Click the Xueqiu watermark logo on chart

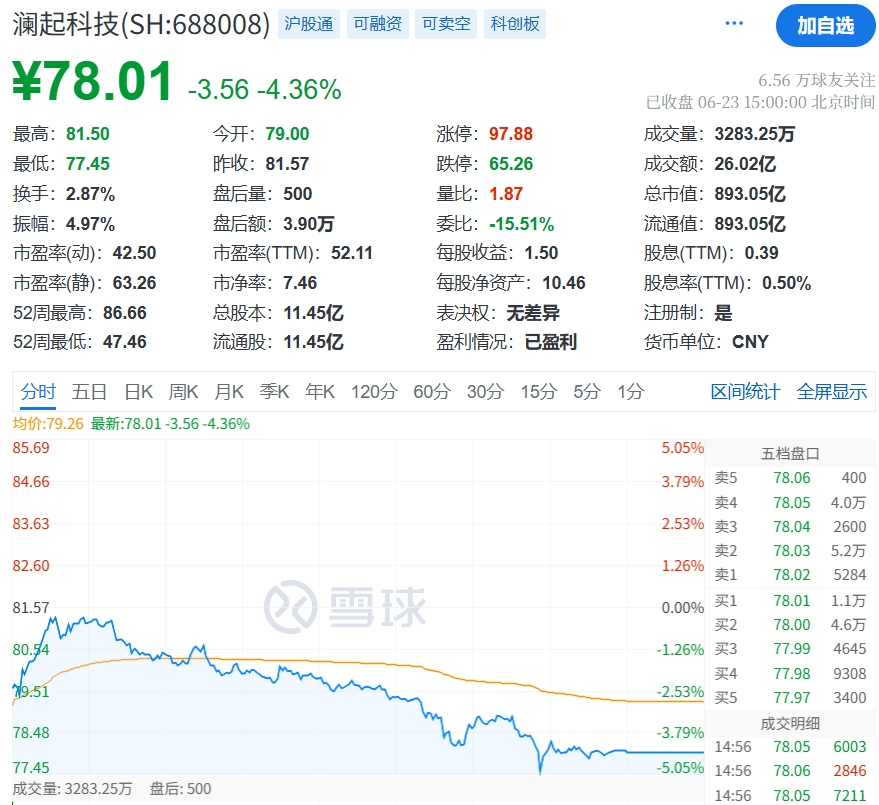(345, 607)
